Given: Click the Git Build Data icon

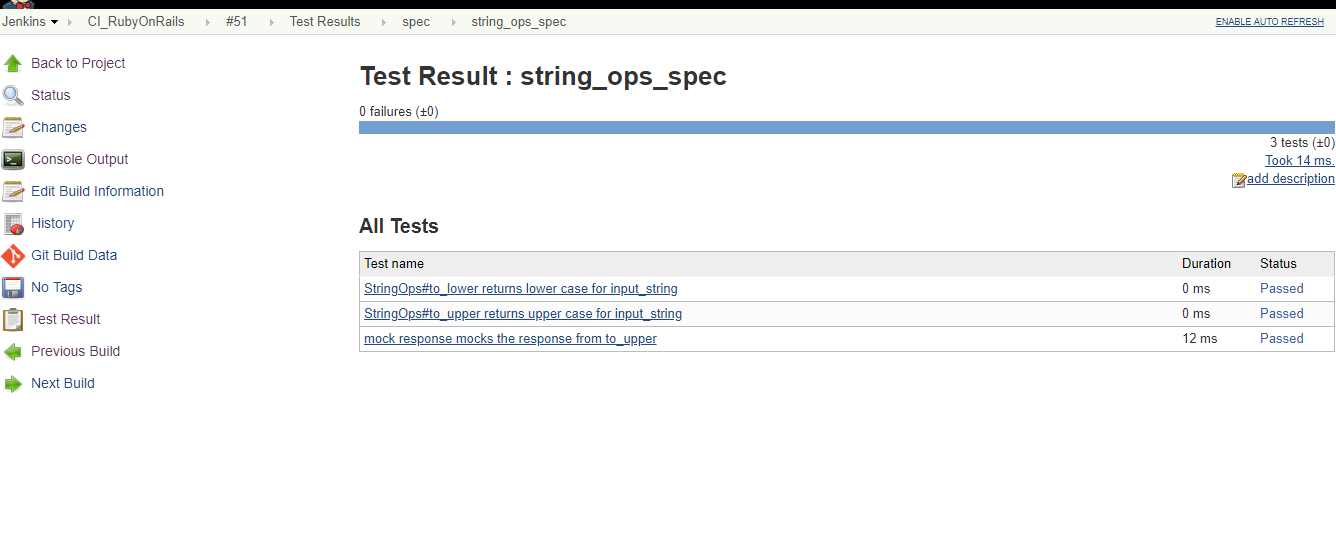Looking at the screenshot, I should [13, 256].
